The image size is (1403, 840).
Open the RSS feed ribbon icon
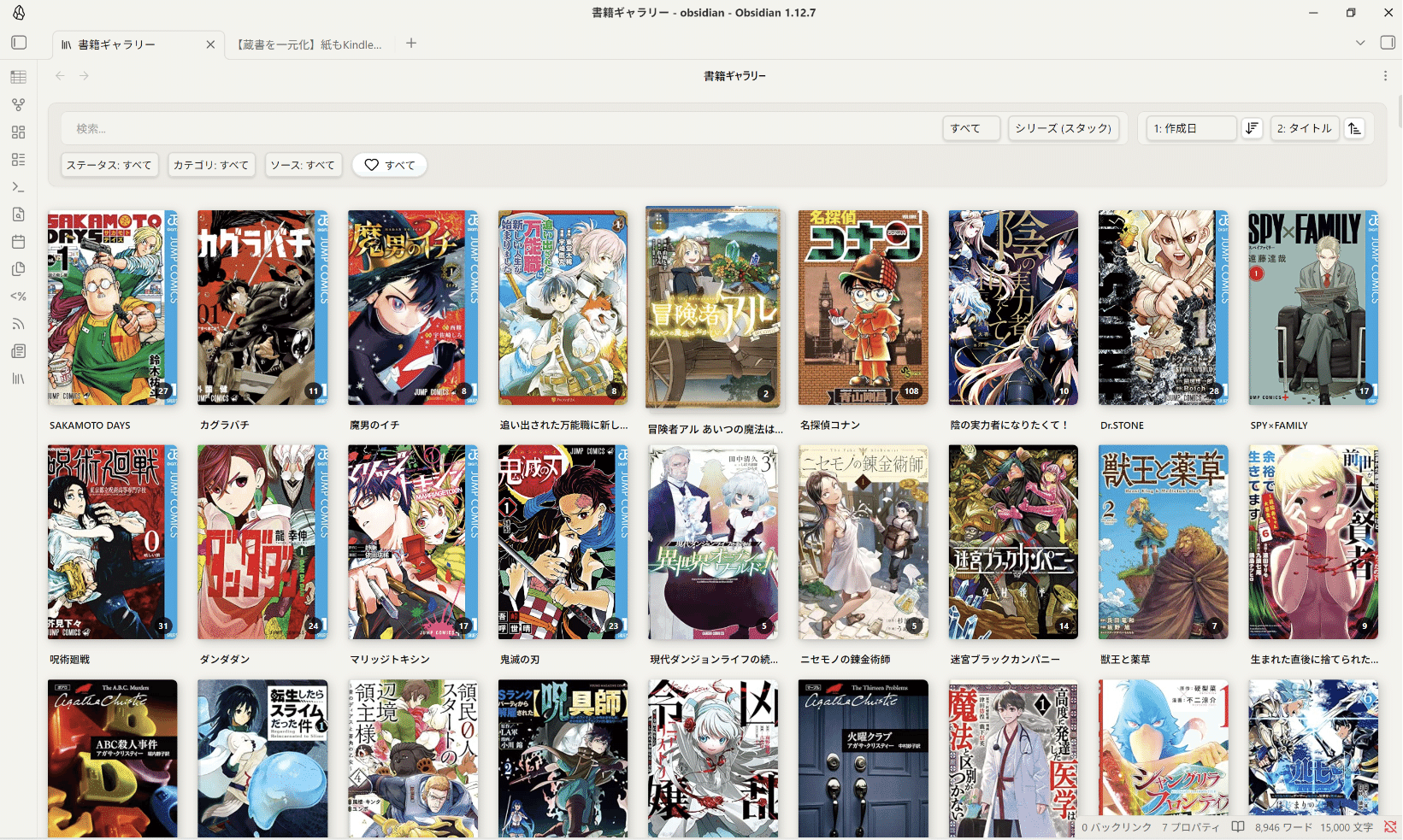tap(18, 324)
